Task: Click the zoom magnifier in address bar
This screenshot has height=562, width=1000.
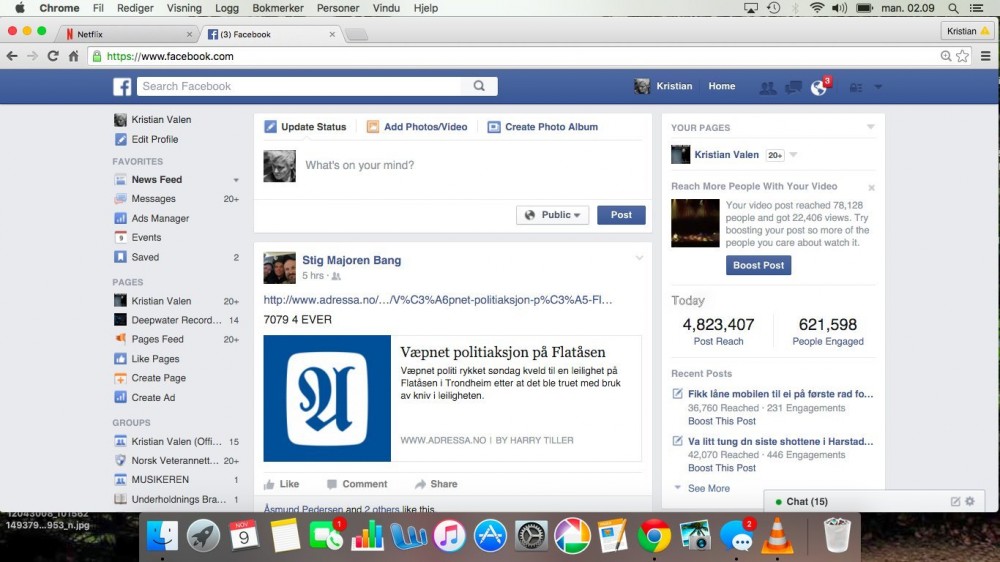Action: 946,56
